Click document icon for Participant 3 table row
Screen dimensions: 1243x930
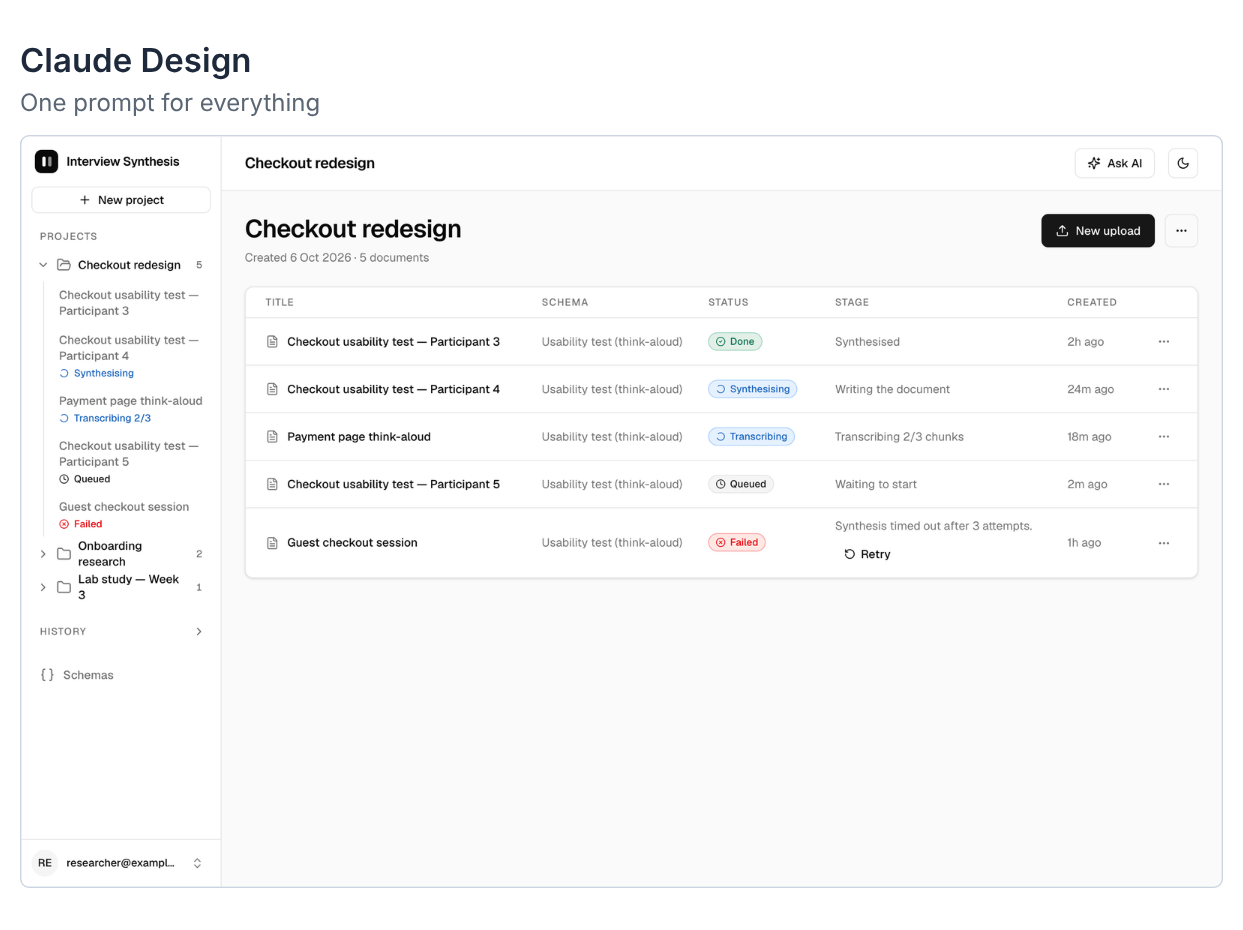pos(272,342)
